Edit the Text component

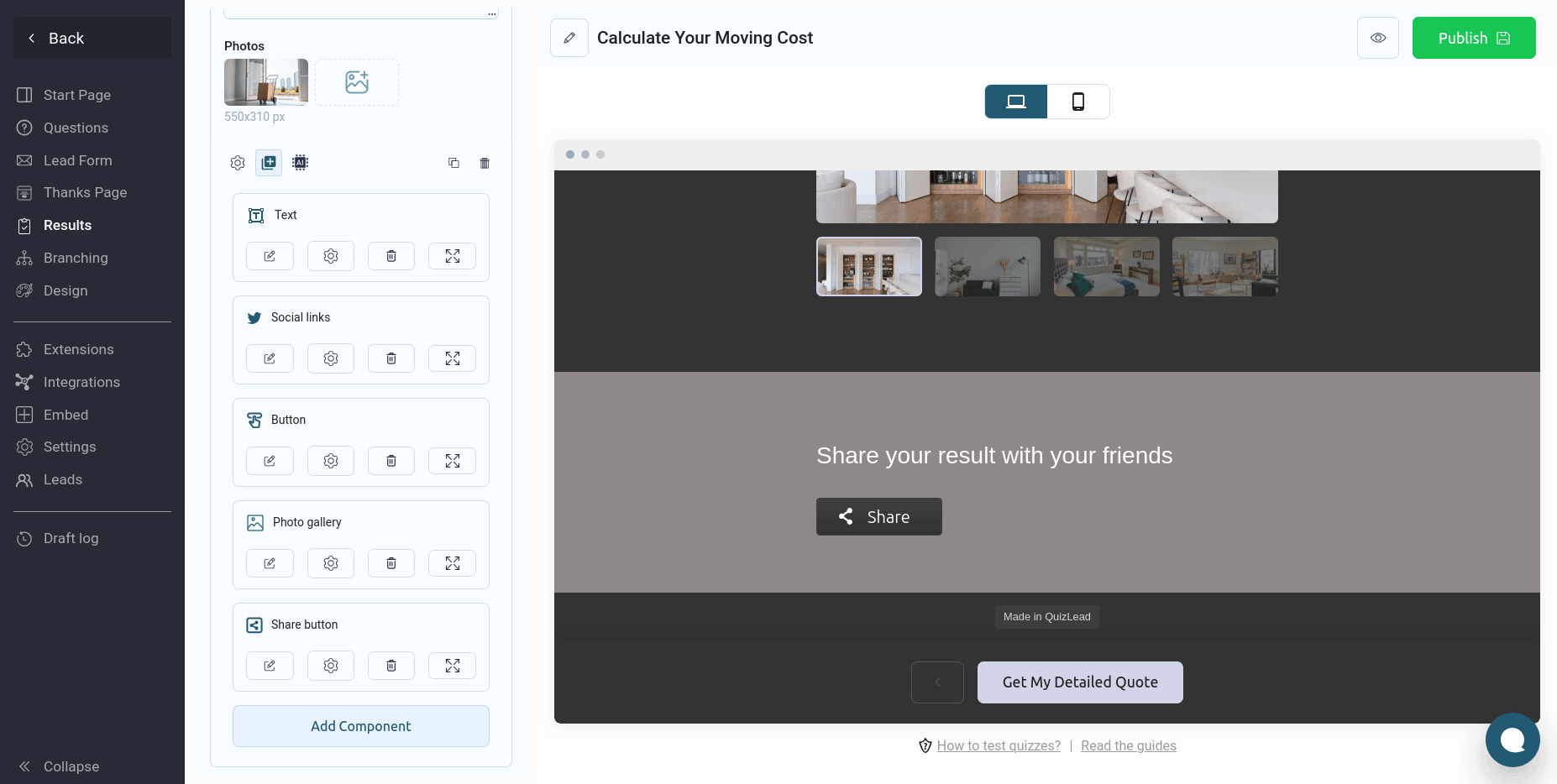coord(270,256)
